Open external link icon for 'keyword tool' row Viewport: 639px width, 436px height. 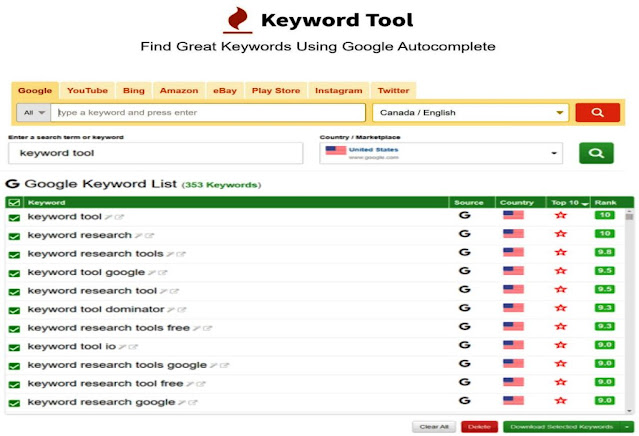coord(119,217)
